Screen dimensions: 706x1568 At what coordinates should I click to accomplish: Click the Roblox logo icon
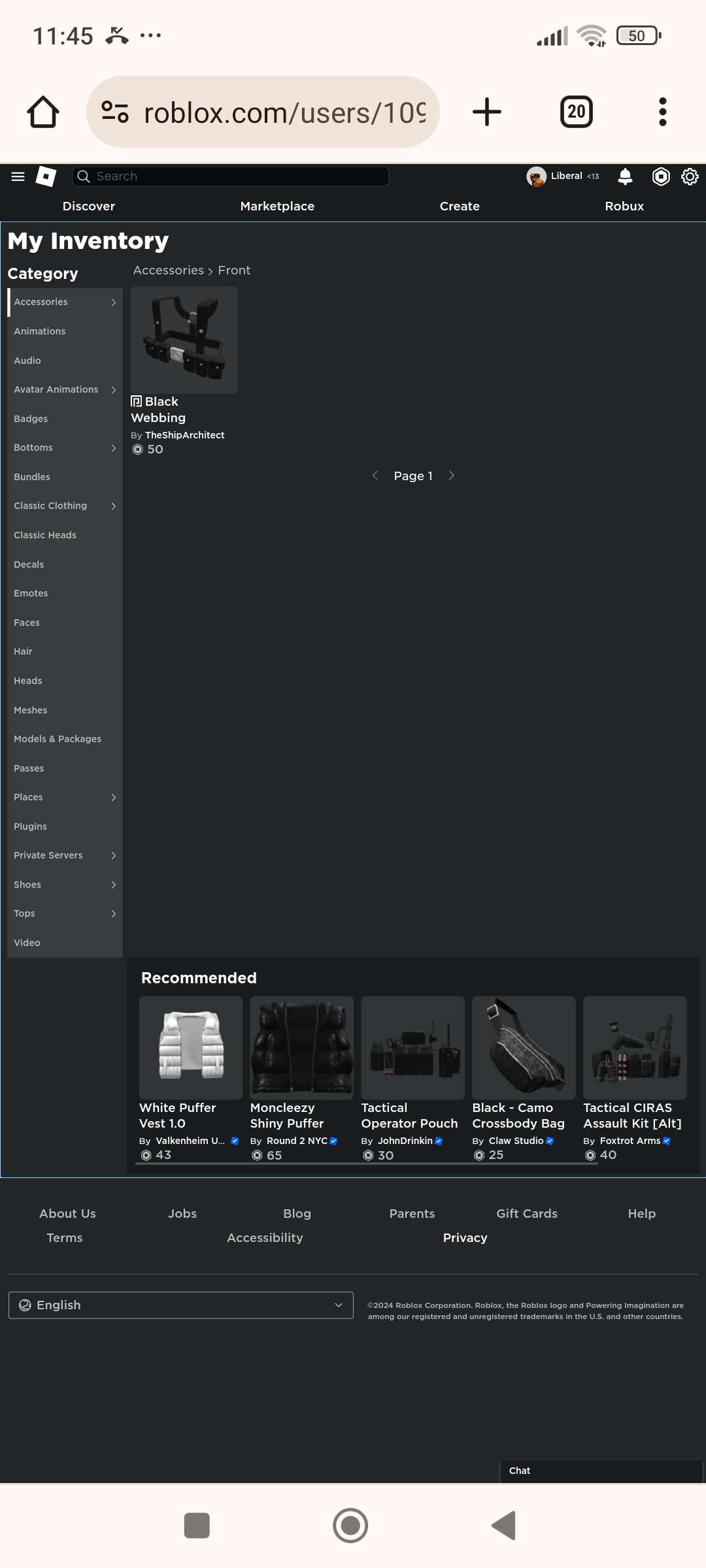pos(46,176)
